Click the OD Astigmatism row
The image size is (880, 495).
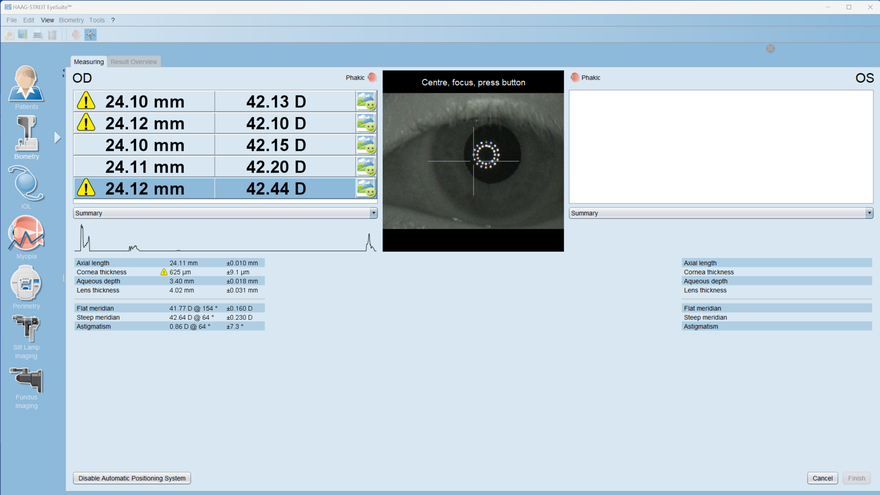click(169, 326)
